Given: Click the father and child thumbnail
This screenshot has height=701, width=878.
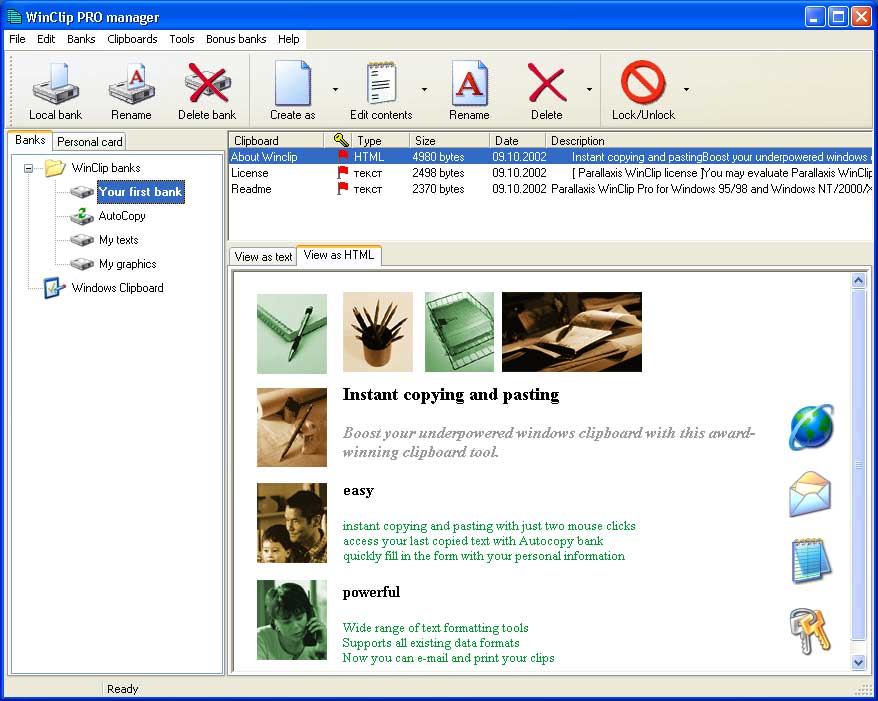Looking at the screenshot, I should [x=292, y=523].
